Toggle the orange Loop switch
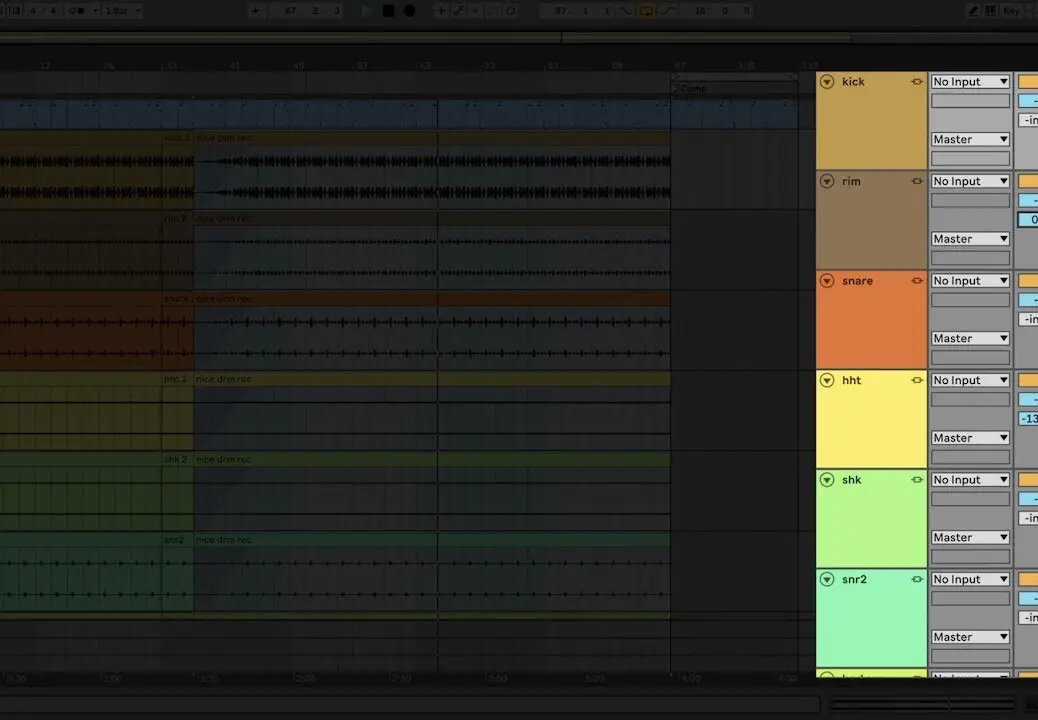 [646, 11]
